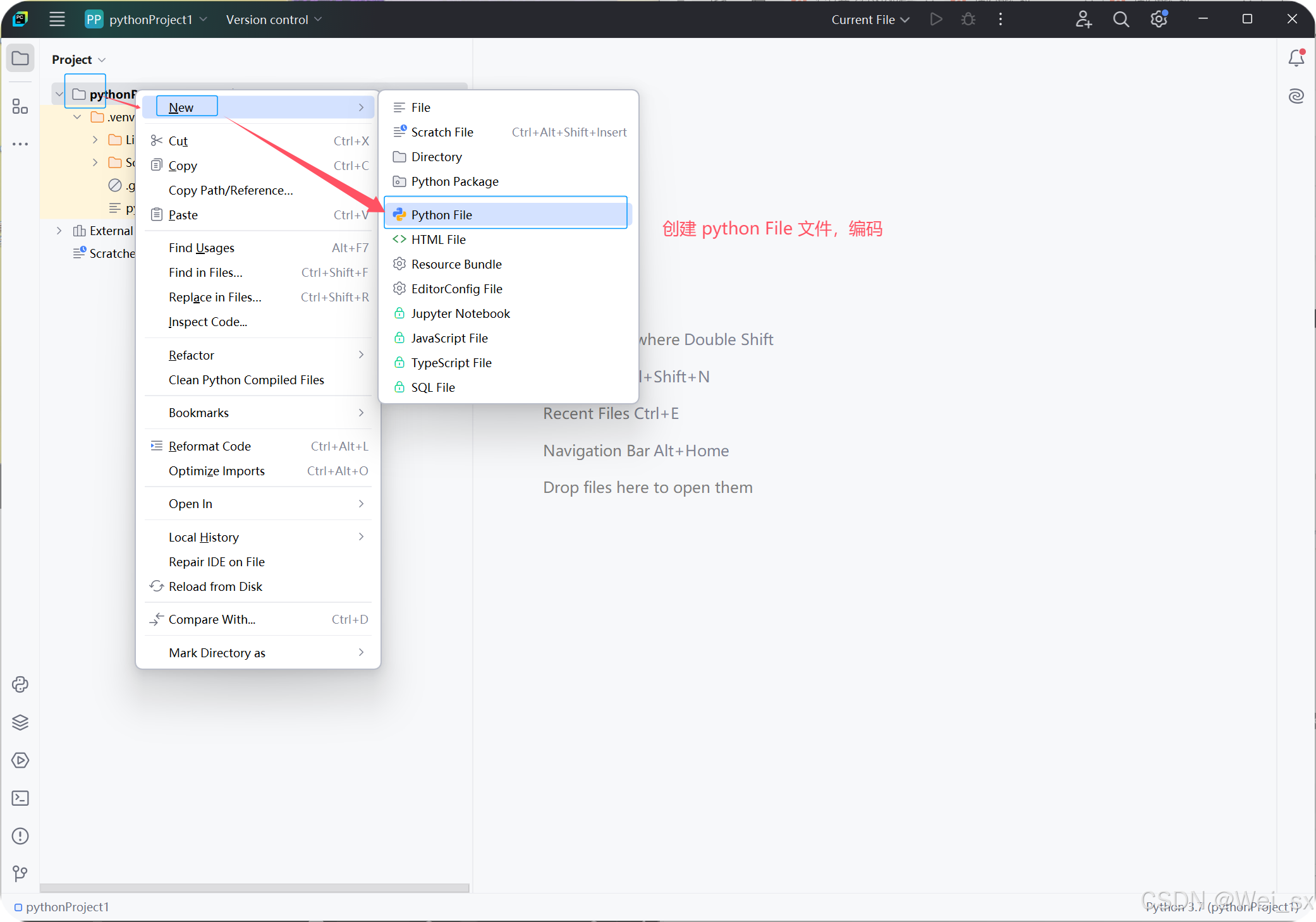Open the Structure tool window

click(20, 106)
